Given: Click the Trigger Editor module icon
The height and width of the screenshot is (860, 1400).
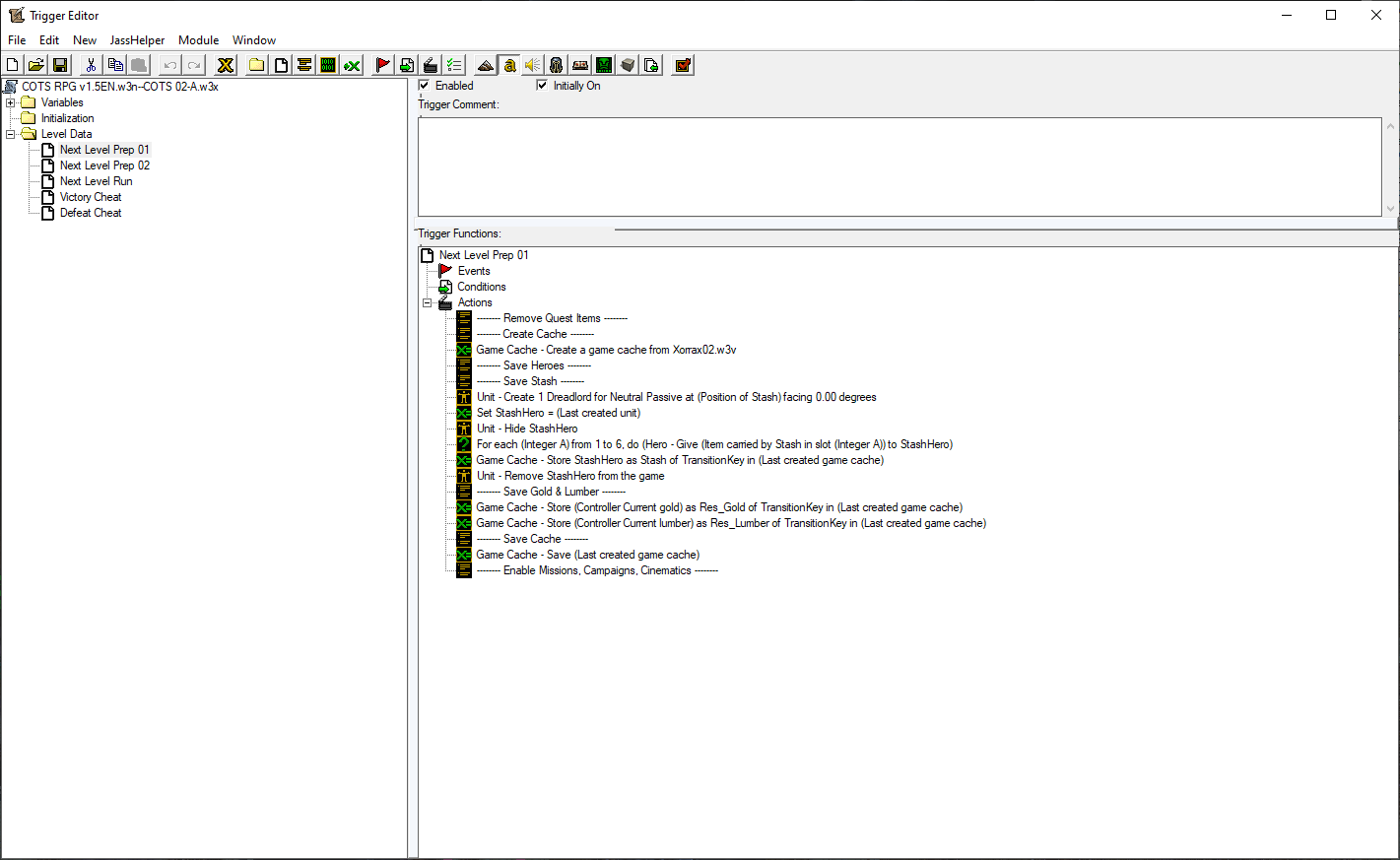Looking at the screenshot, I should (x=509, y=65).
